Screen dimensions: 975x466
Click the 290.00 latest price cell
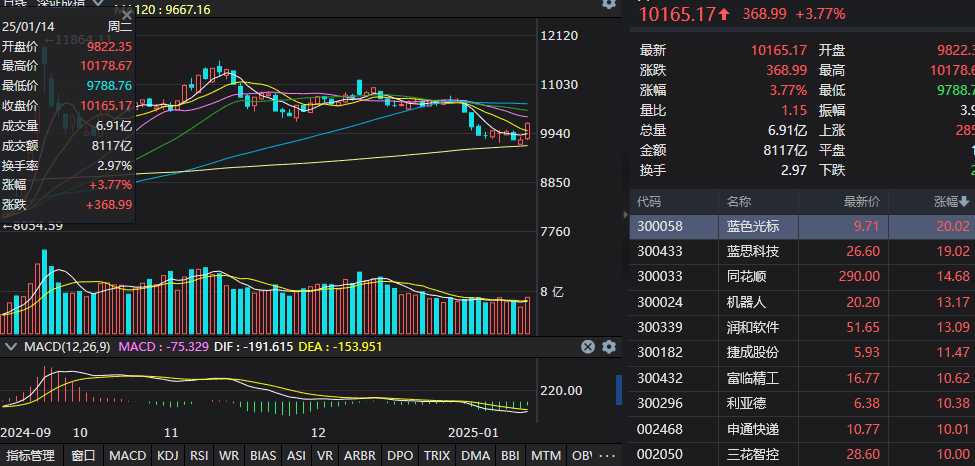[859, 276]
